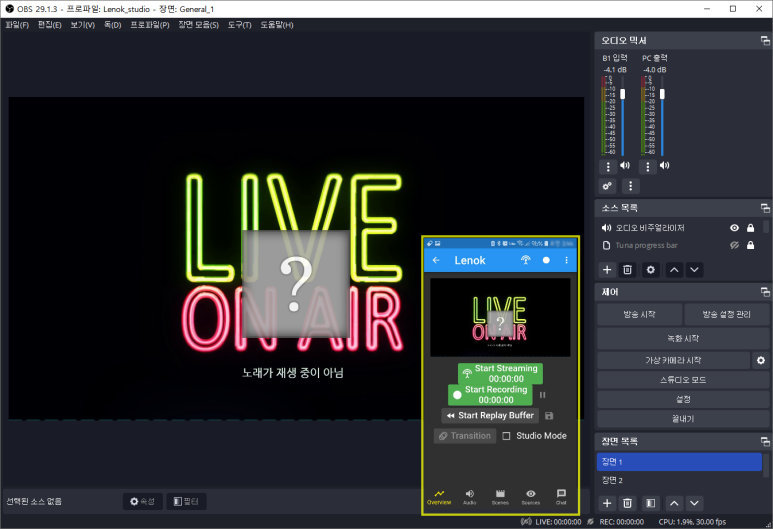This screenshot has width=773, height=529.
Task: Click the 속성 properties button
Action: coord(142,501)
